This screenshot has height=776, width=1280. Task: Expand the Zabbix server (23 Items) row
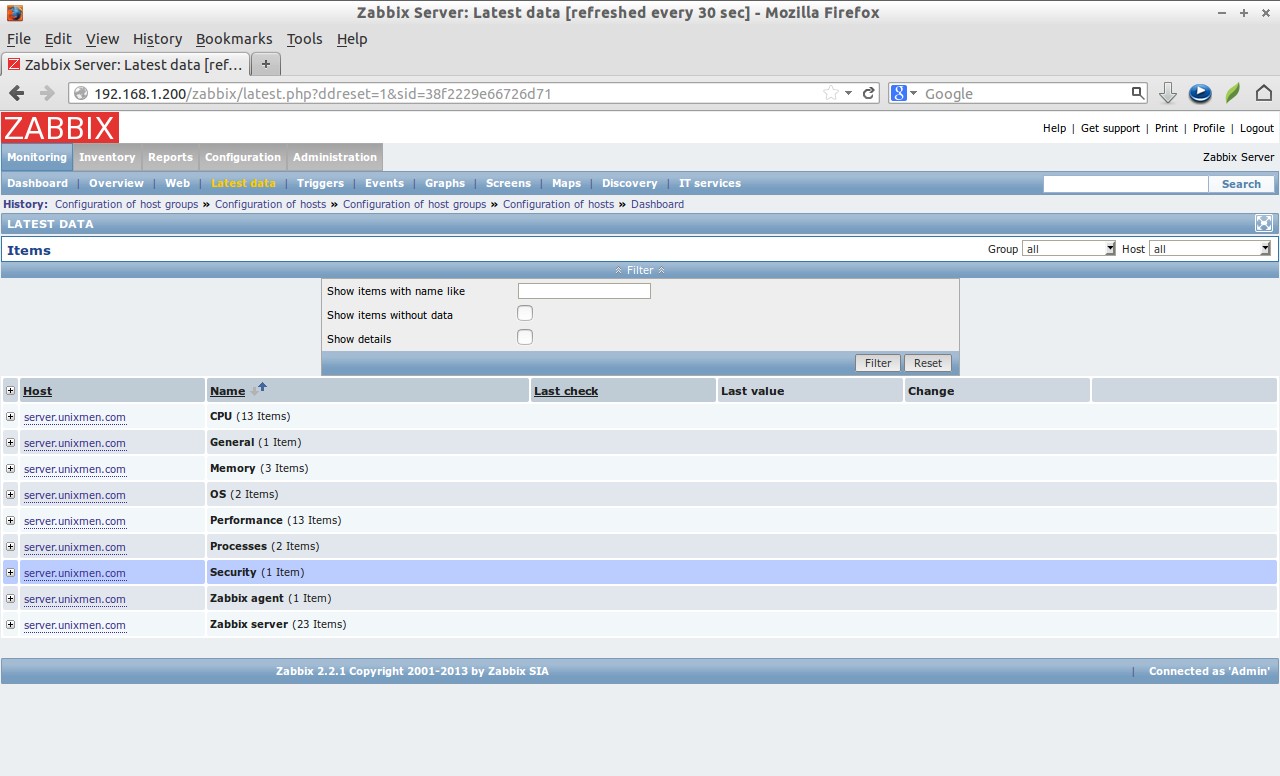click(x=10, y=625)
